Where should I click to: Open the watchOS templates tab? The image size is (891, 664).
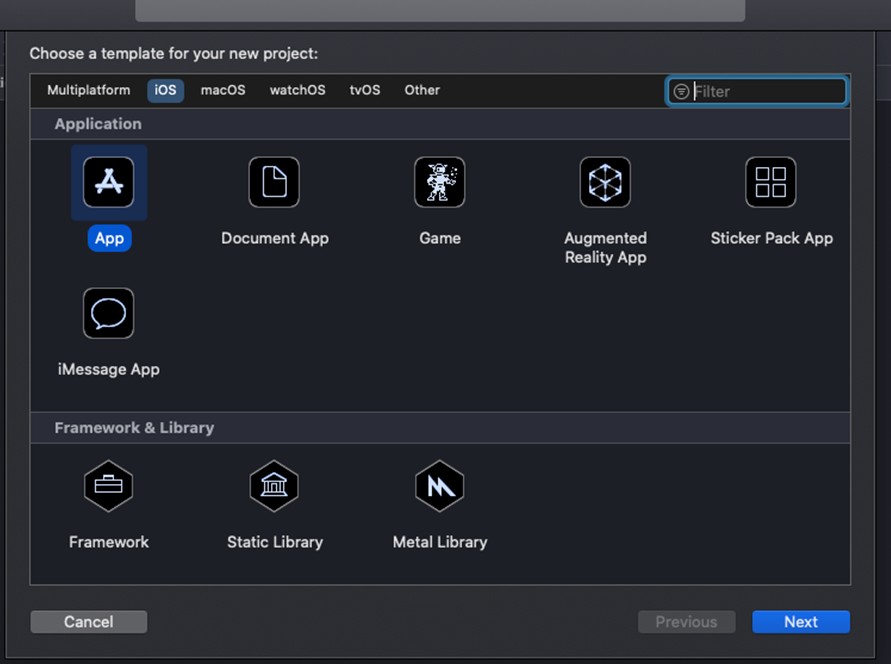[298, 90]
